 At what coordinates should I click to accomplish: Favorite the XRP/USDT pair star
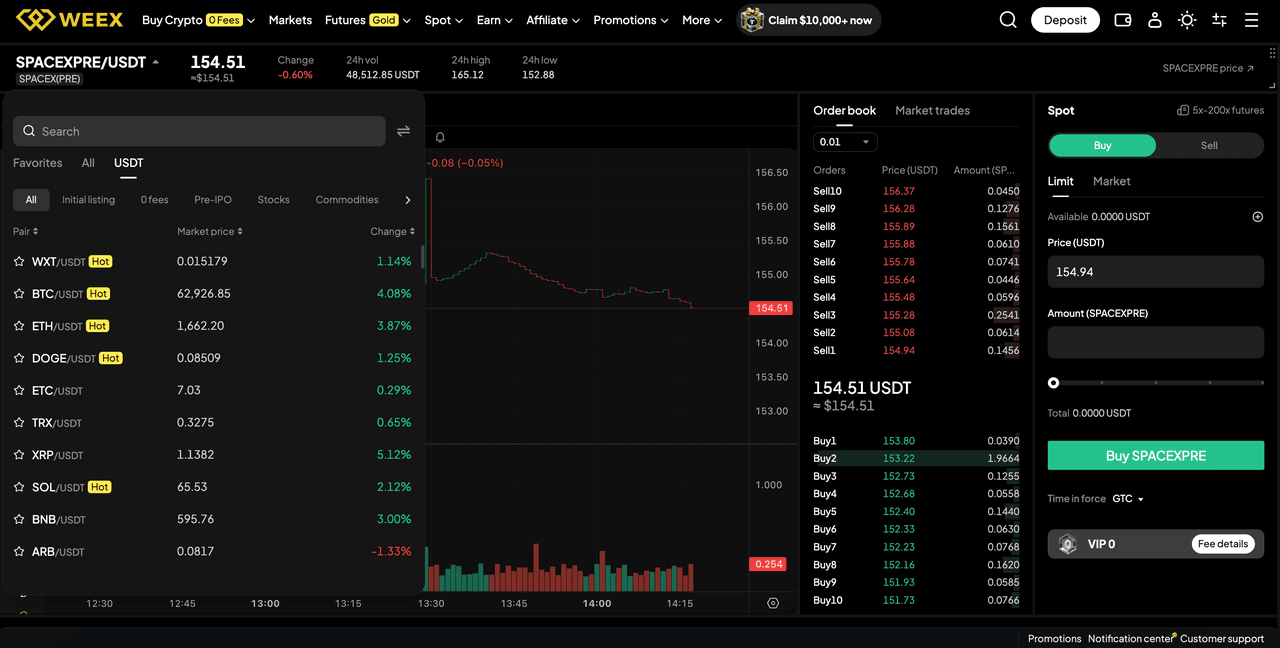(x=19, y=455)
